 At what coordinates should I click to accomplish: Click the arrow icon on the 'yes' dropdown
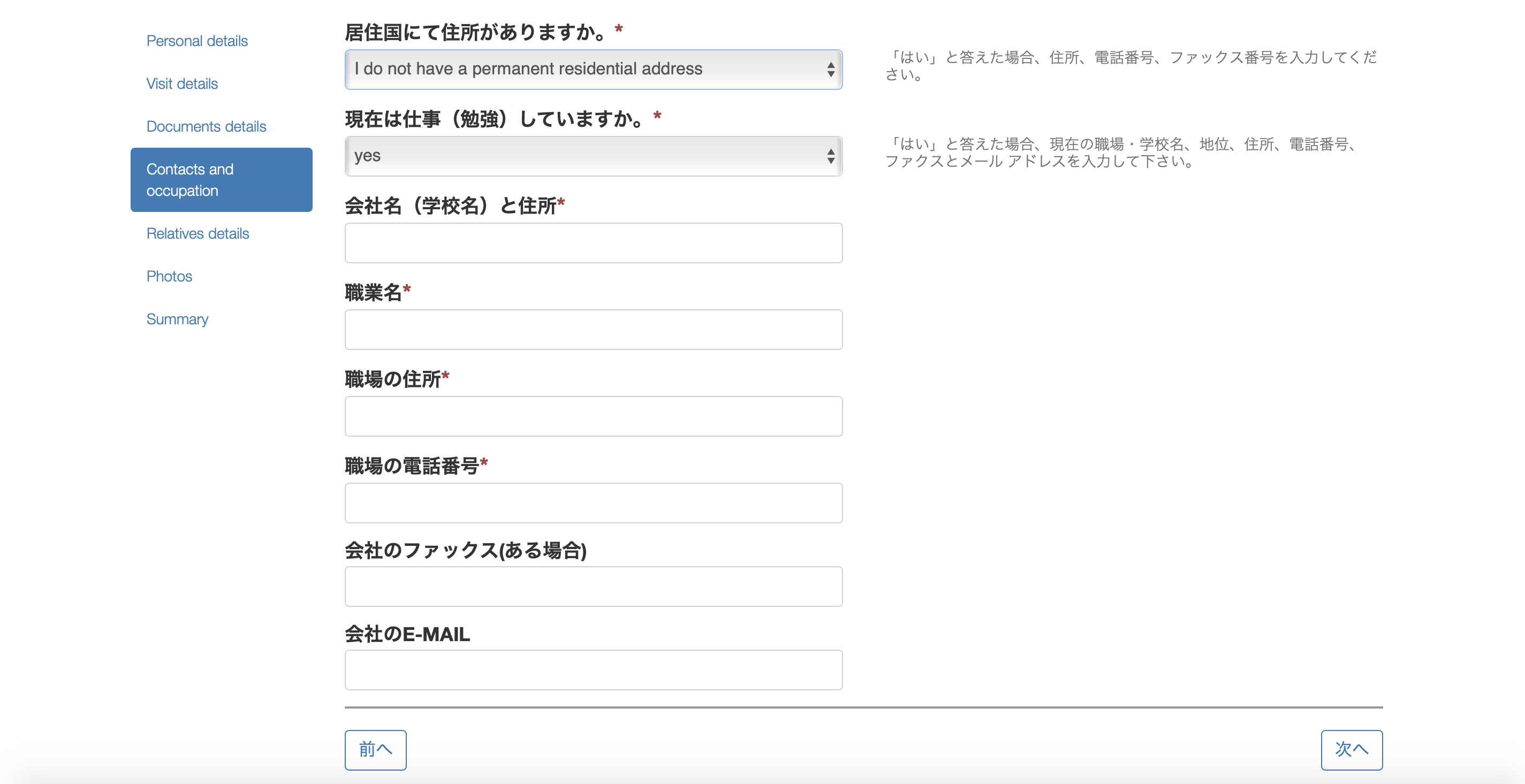point(831,156)
